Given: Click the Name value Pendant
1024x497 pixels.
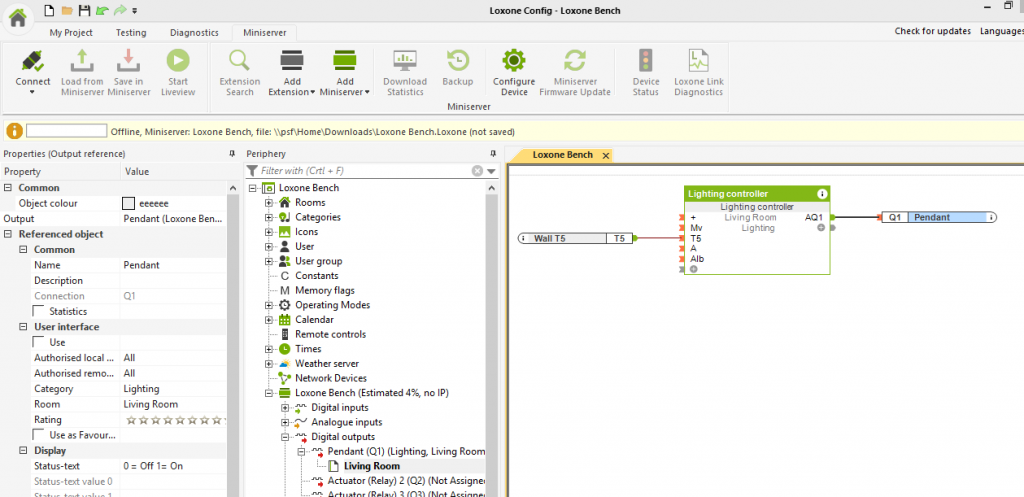Looking at the screenshot, I should pos(174,265).
